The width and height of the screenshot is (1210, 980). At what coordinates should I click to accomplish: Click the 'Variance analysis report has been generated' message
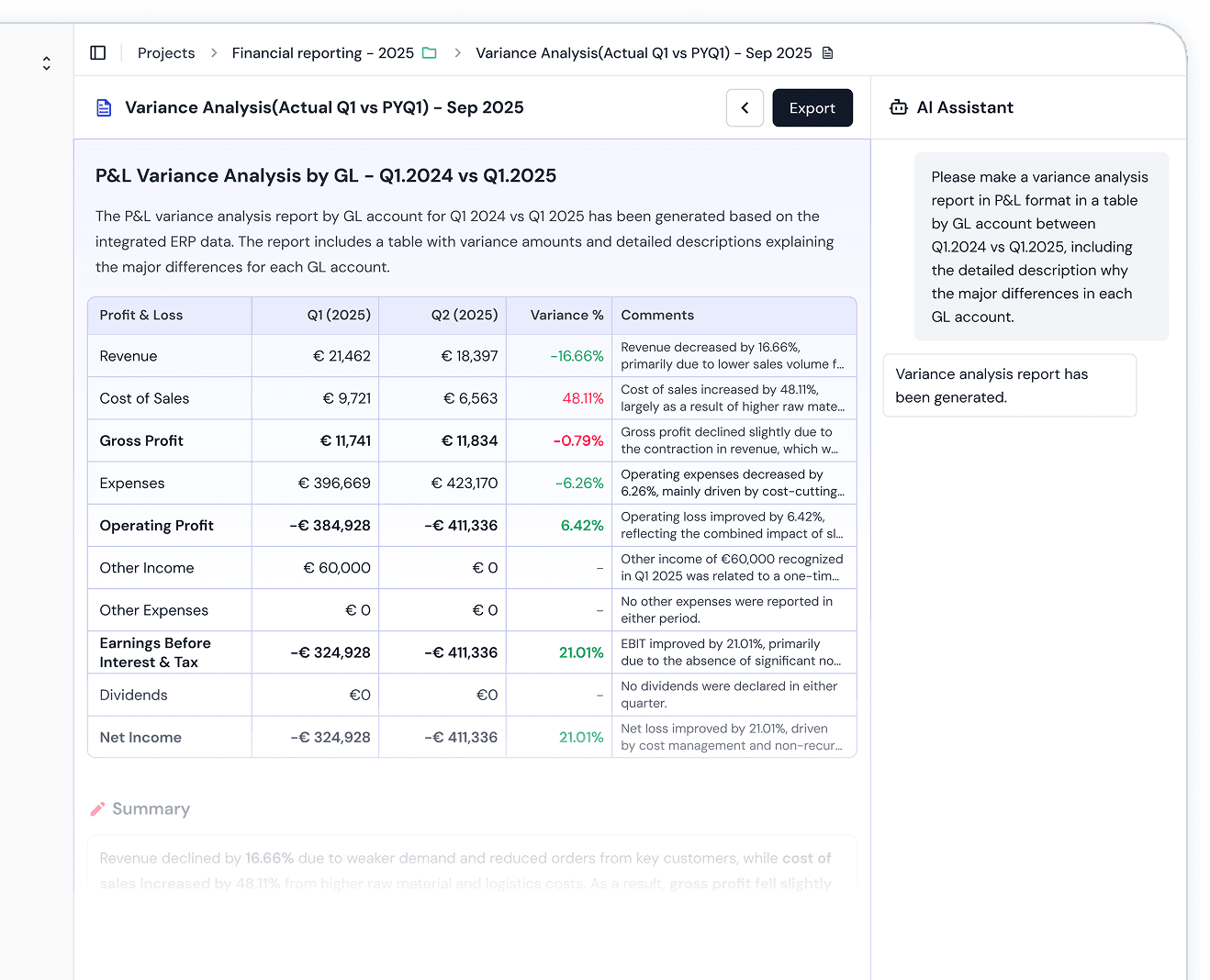tap(1008, 385)
